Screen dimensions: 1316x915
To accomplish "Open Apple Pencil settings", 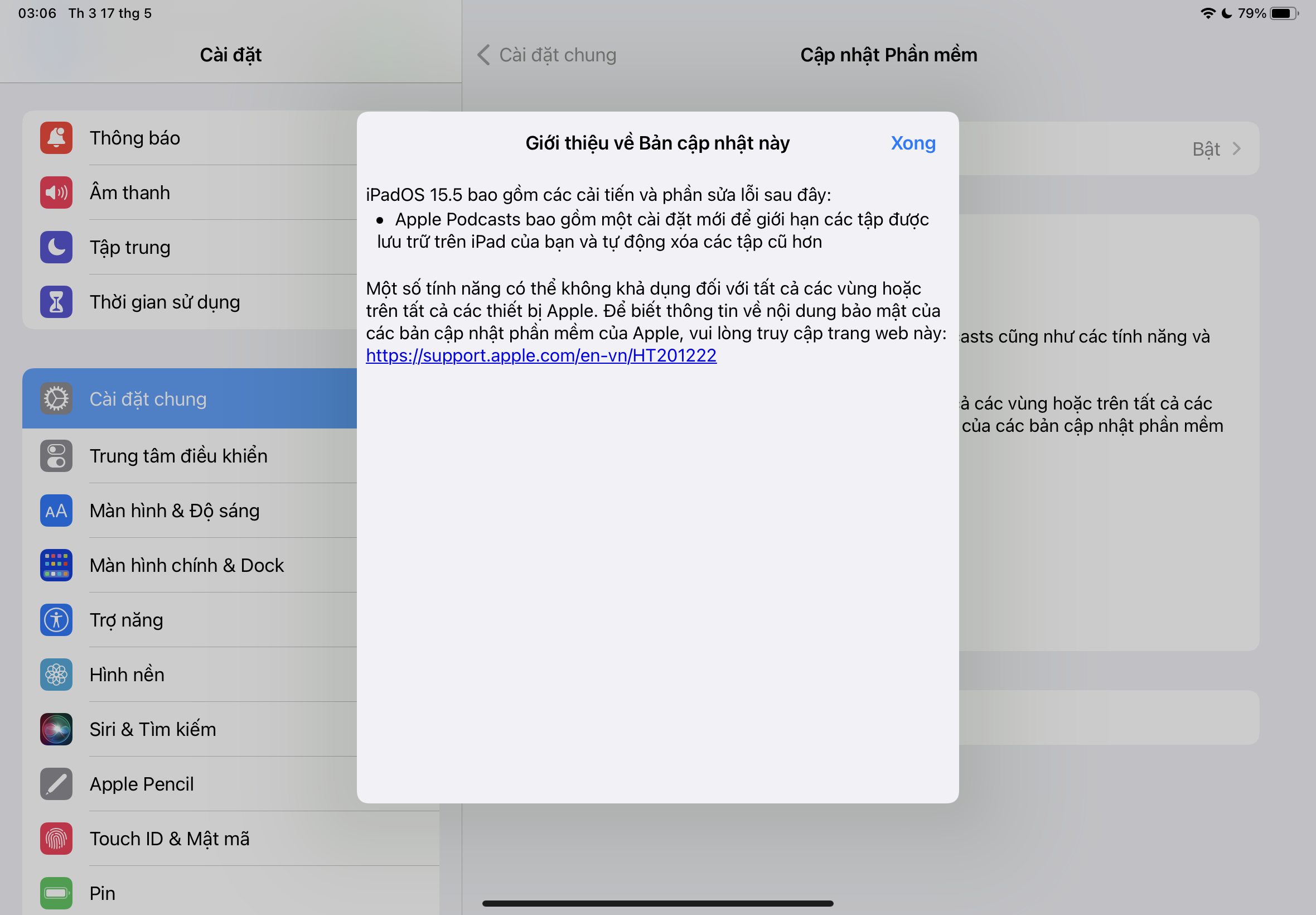I will click(x=190, y=784).
